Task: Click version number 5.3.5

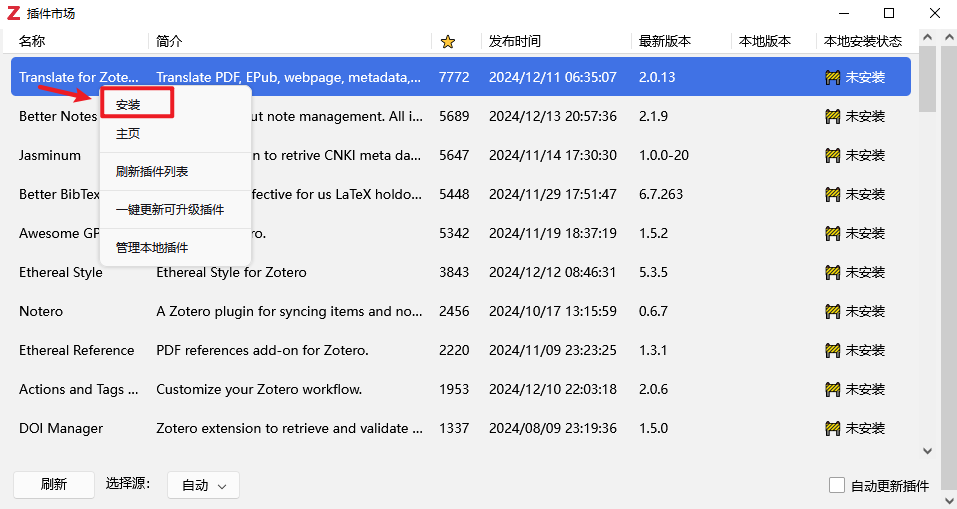Action: click(x=654, y=272)
